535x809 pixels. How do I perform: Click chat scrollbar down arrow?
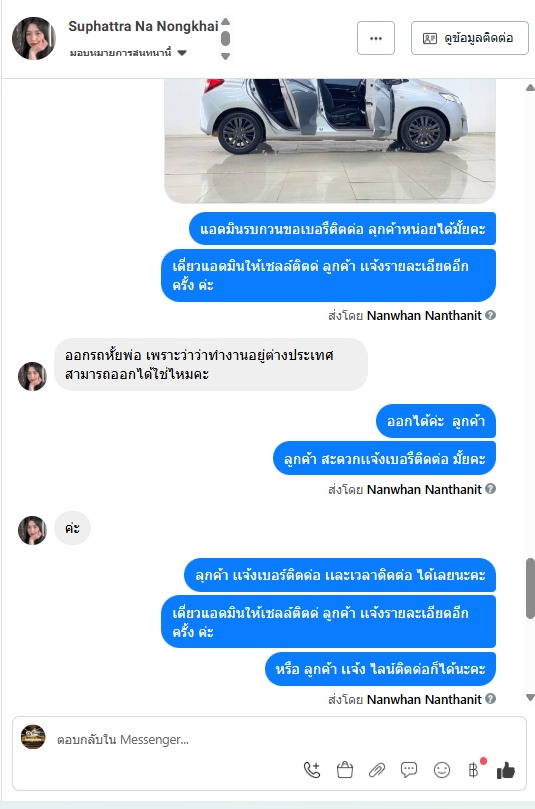point(530,698)
